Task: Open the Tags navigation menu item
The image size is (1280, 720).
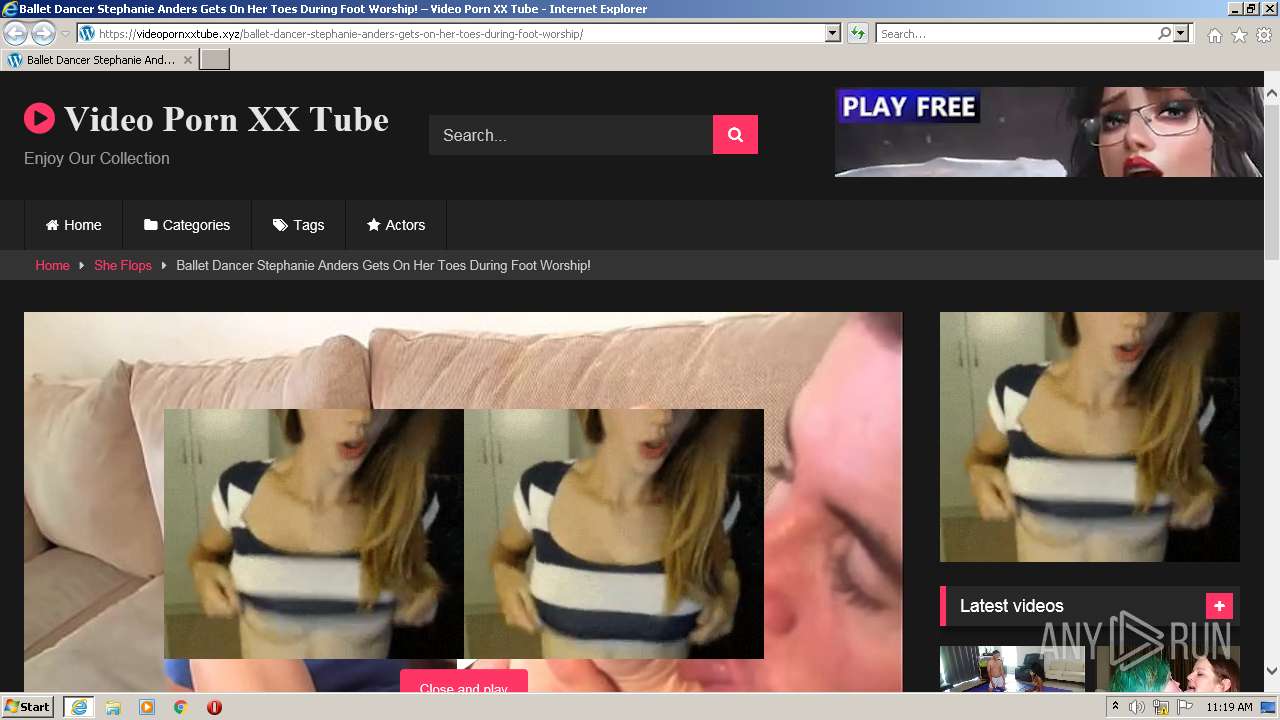Action: 298,225
